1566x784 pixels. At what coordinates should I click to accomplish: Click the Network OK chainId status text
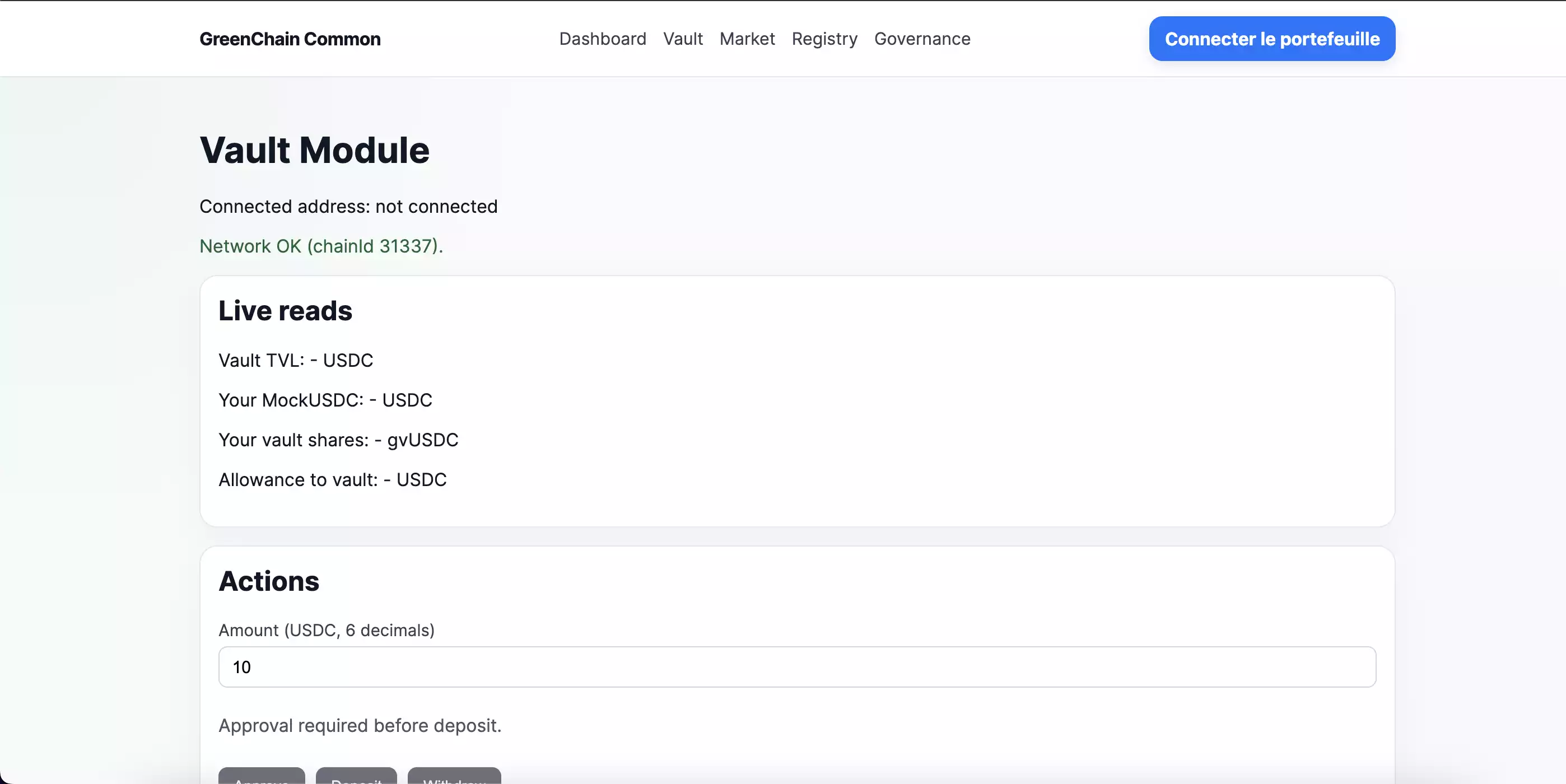(321, 246)
